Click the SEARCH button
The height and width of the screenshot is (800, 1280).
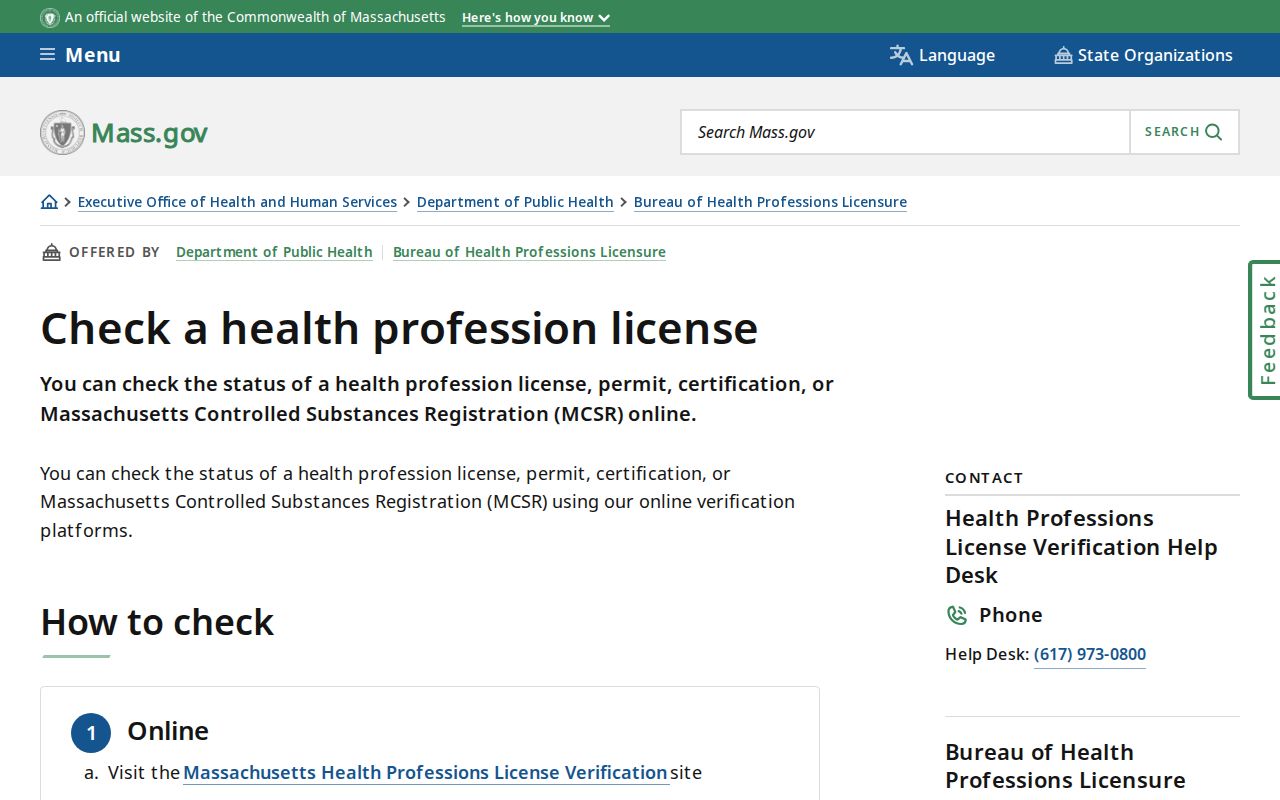[1184, 132]
